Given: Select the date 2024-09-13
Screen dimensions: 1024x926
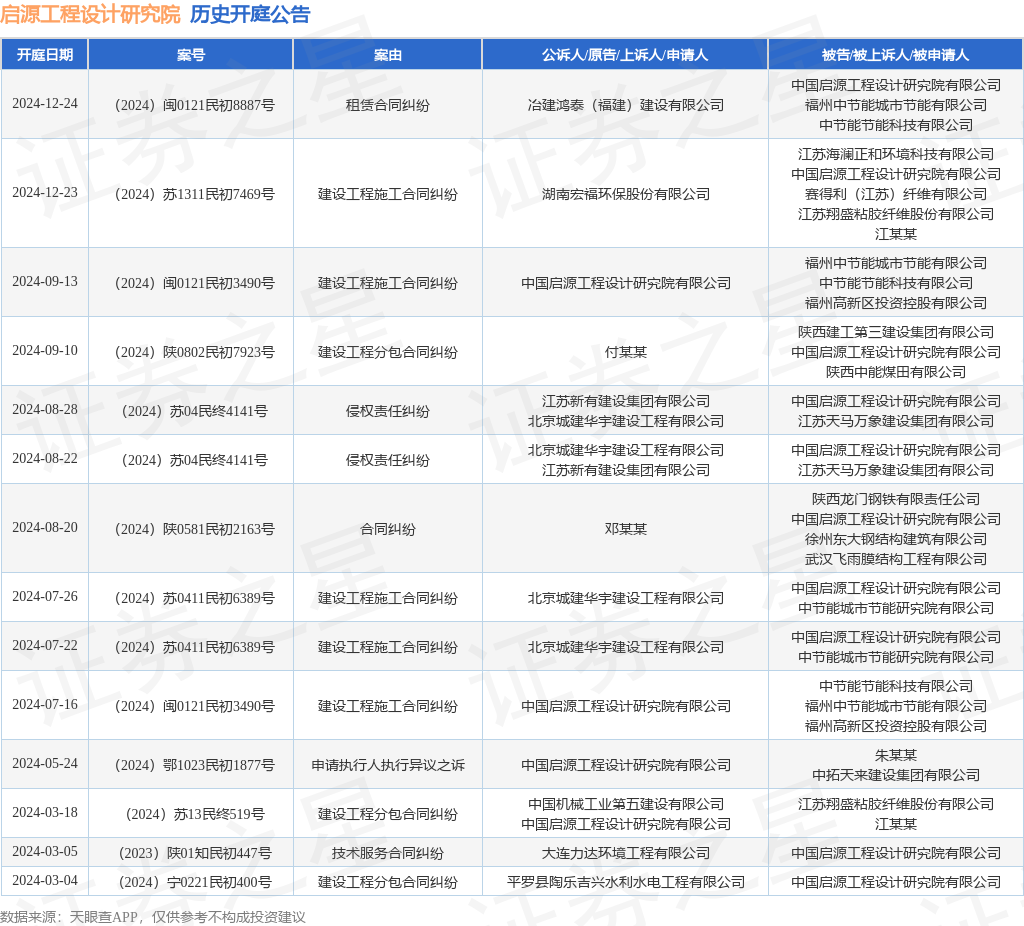Looking at the screenshot, I should (45, 281).
